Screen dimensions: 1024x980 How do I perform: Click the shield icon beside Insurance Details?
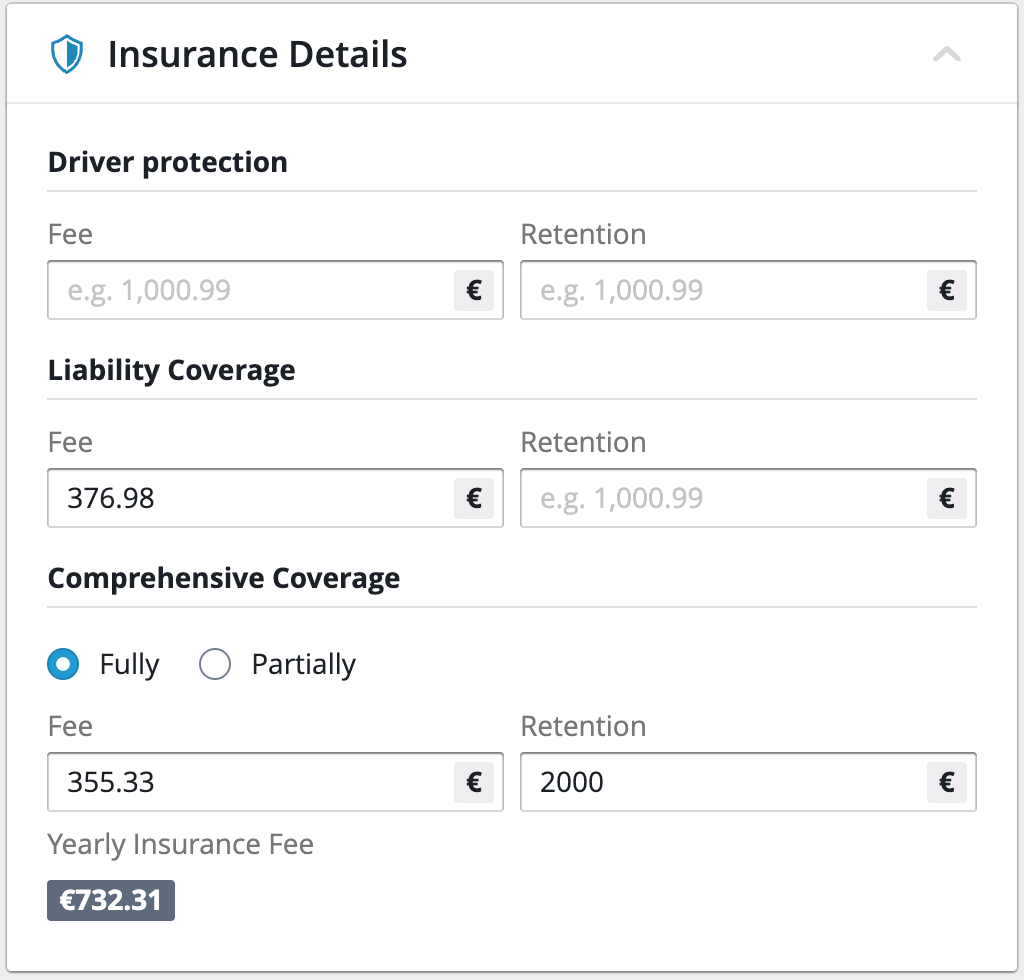[x=66, y=55]
